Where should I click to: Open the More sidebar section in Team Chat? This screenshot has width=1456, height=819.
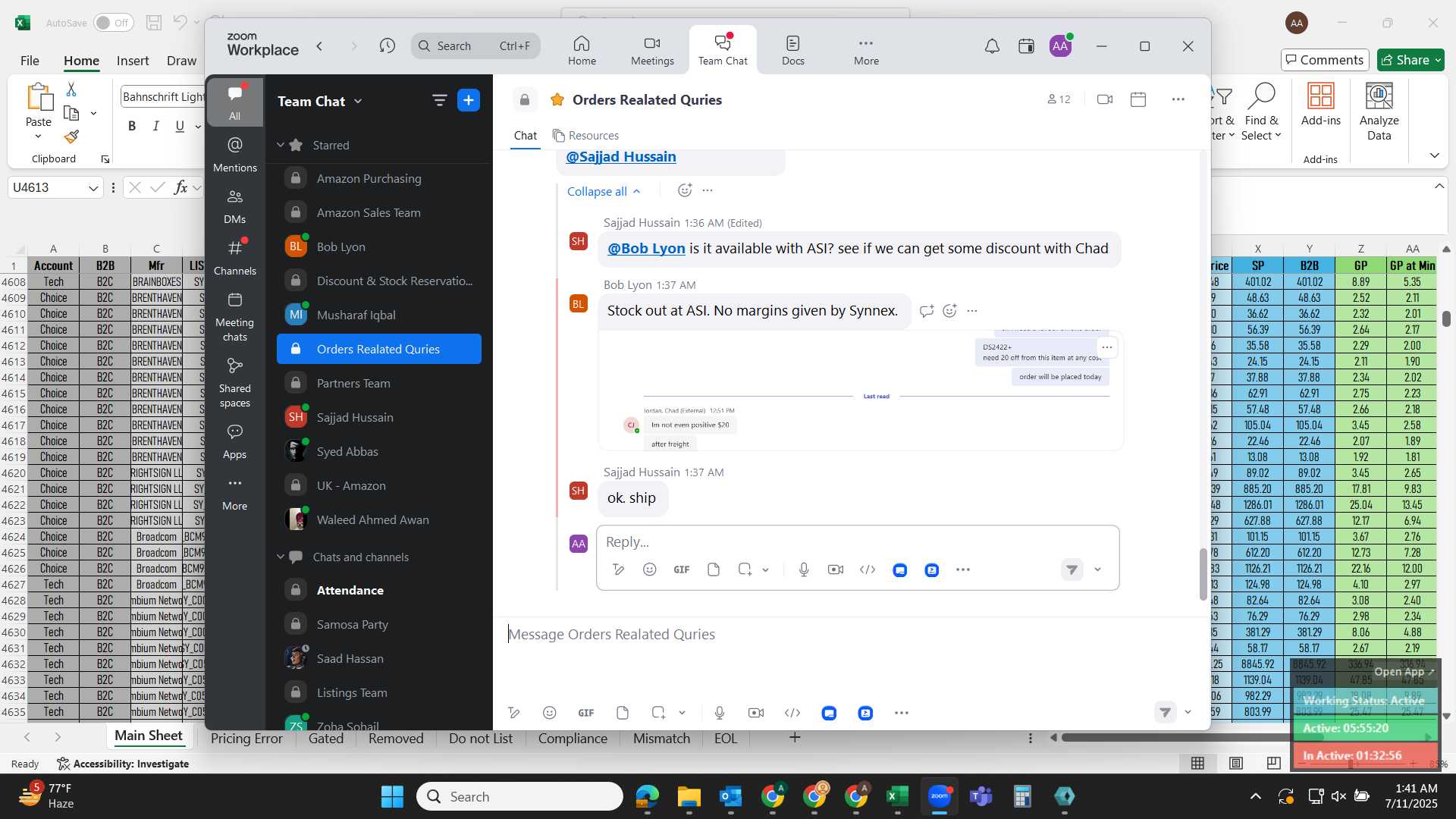click(x=235, y=494)
